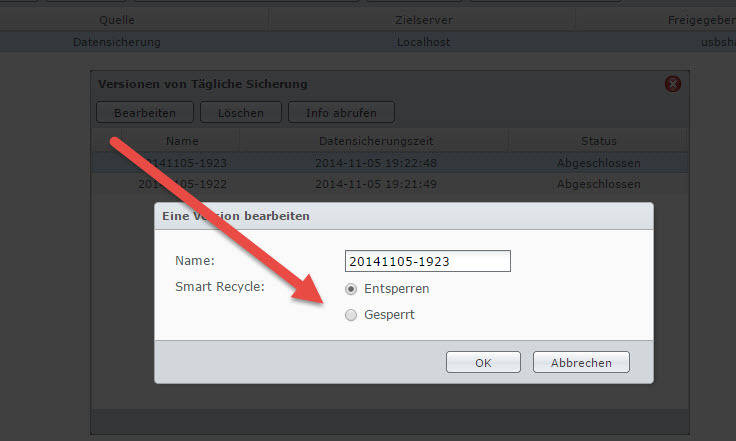Close the Versionen von Tägliche Sicherung window
The height and width of the screenshot is (441, 736).
tap(673, 84)
